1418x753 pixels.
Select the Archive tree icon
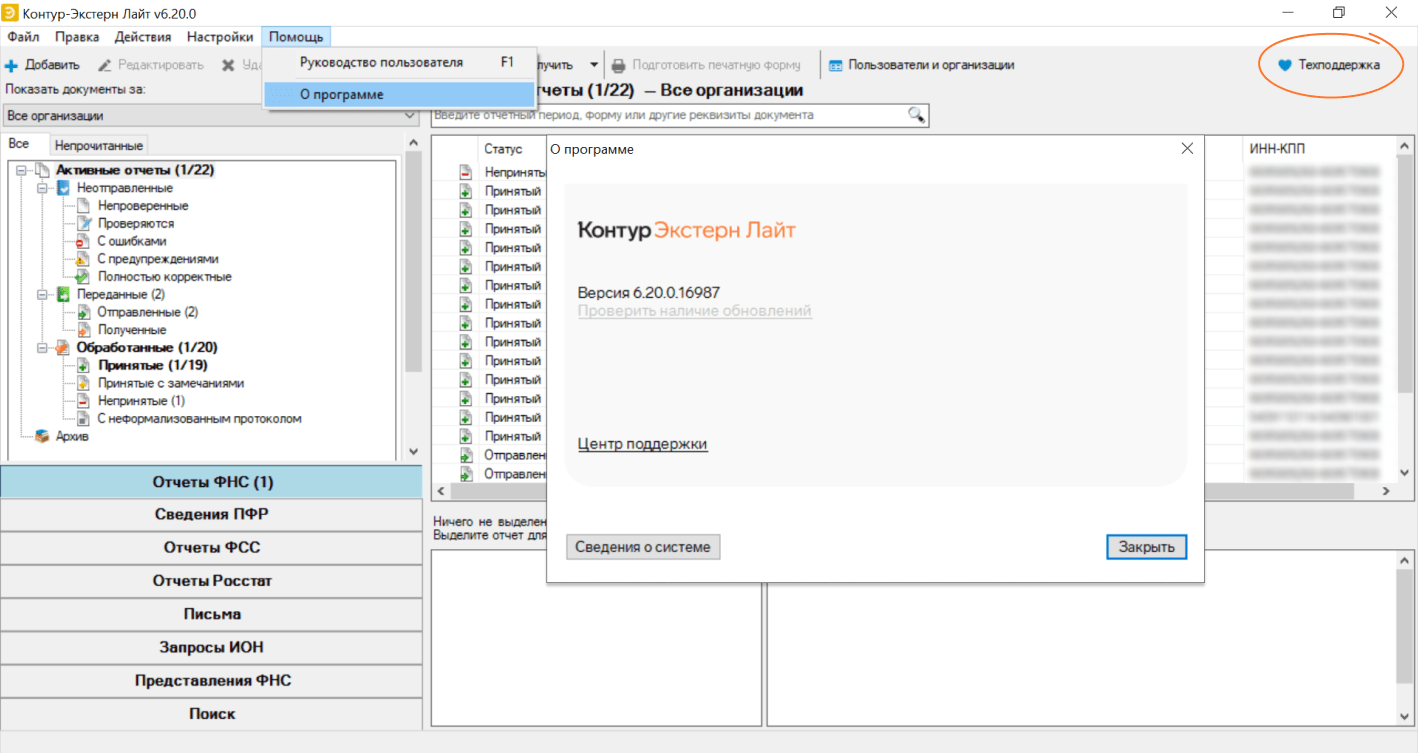tap(42, 436)
